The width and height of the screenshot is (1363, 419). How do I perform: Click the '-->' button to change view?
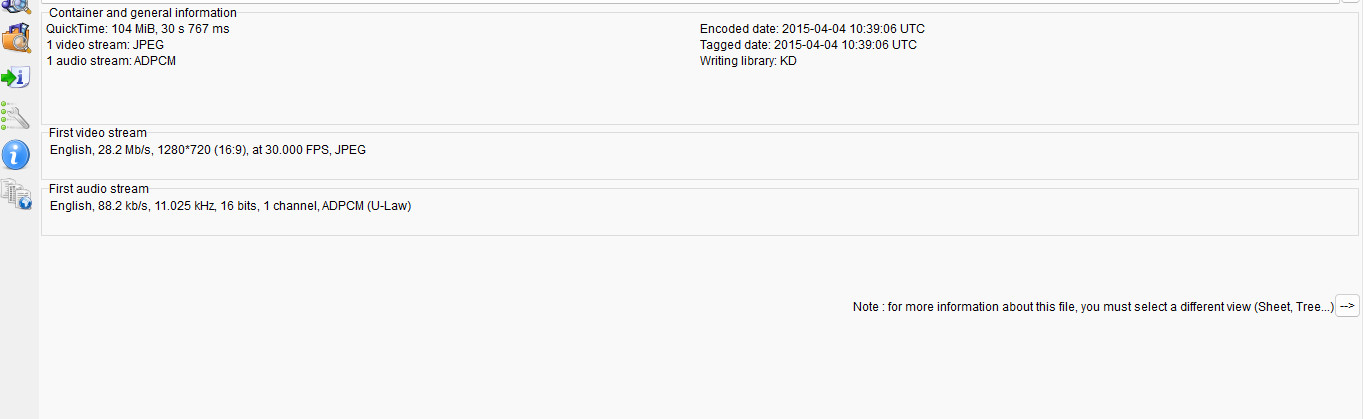[1347, 306]
